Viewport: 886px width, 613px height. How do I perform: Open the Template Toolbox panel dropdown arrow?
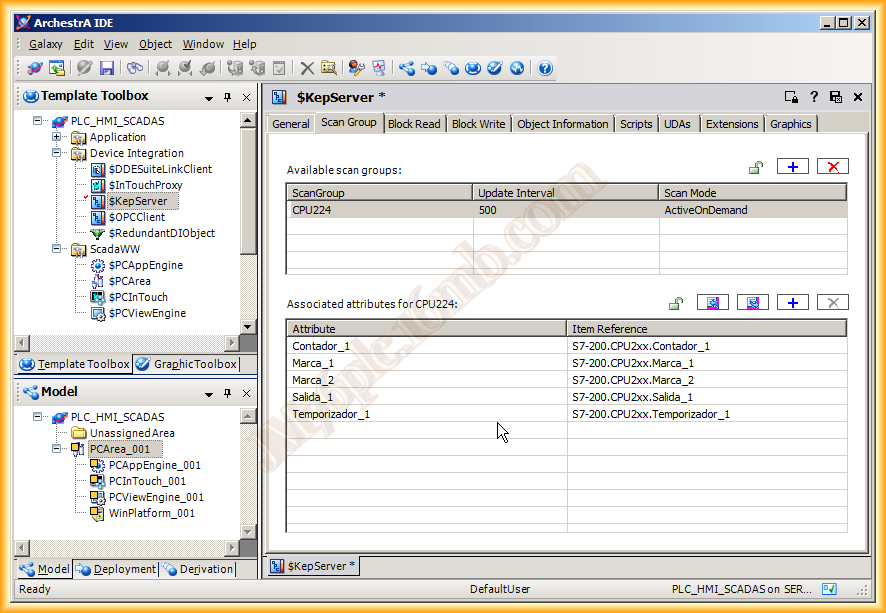click(x=209, y=98)
